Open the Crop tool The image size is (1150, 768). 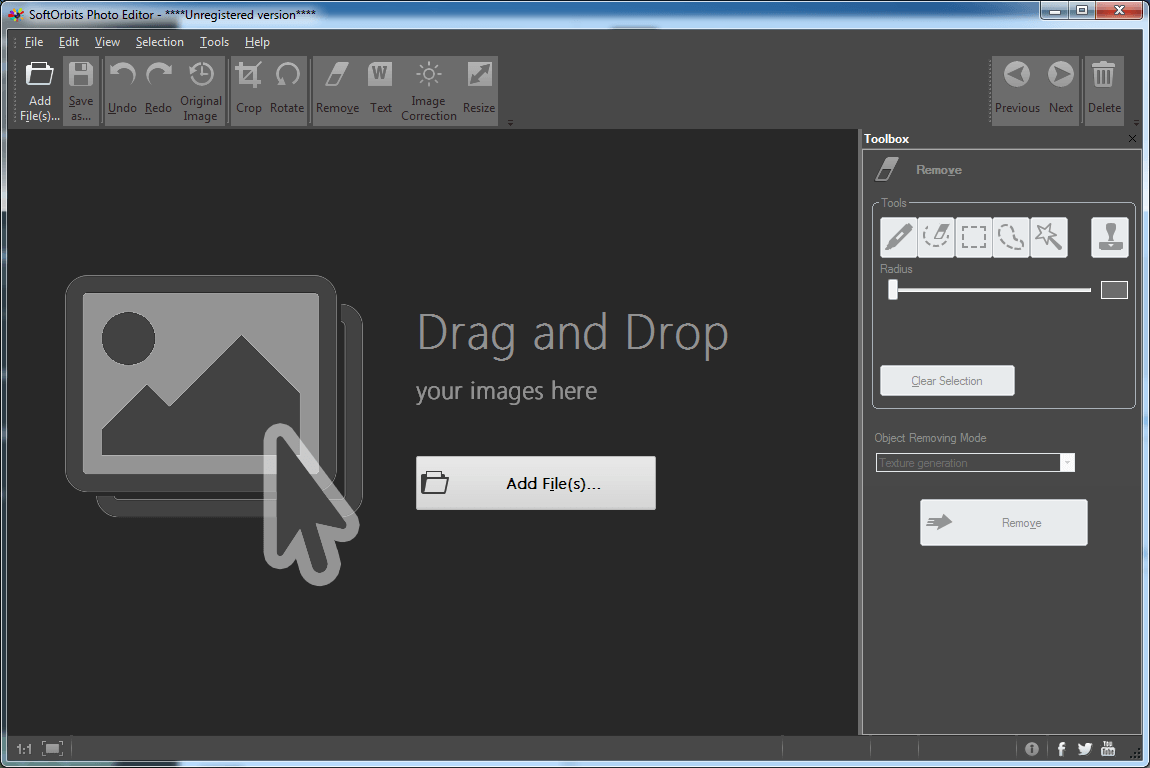pos(248,88)
